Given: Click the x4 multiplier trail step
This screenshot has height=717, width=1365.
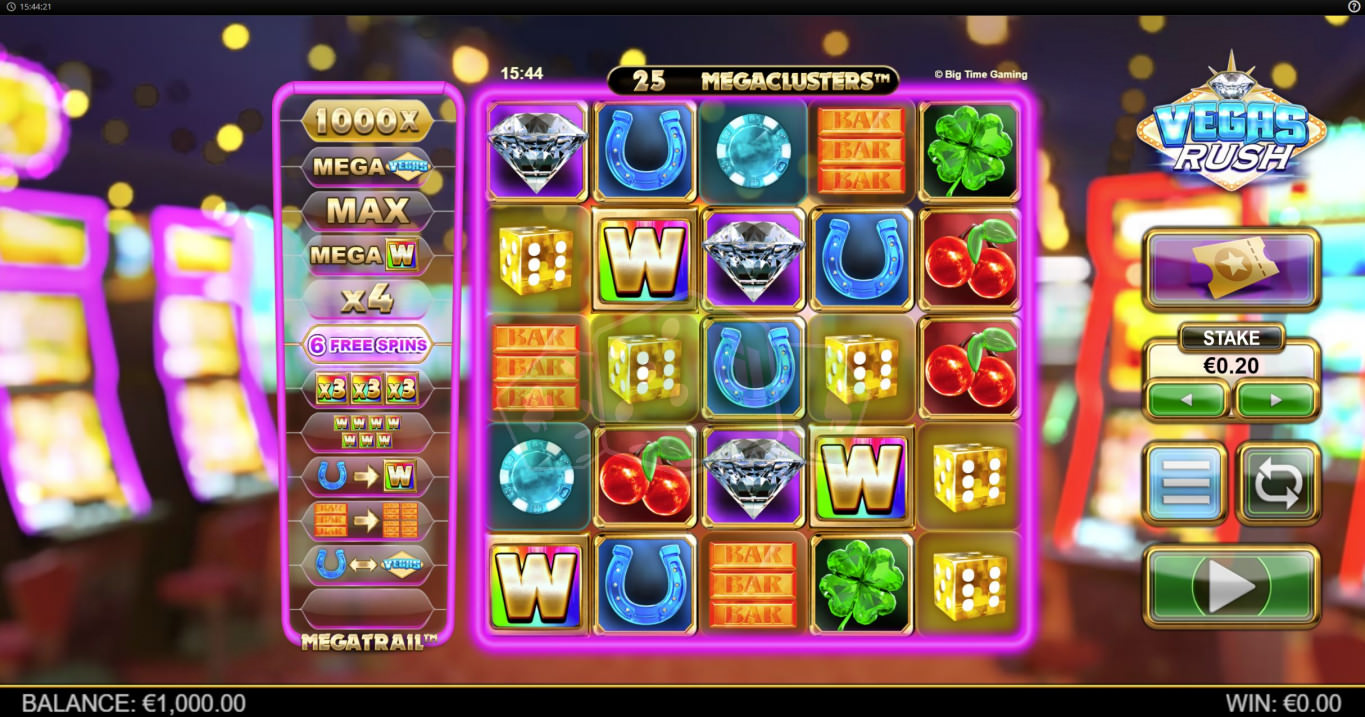Looking at the screenshot, I should (368, 299).
